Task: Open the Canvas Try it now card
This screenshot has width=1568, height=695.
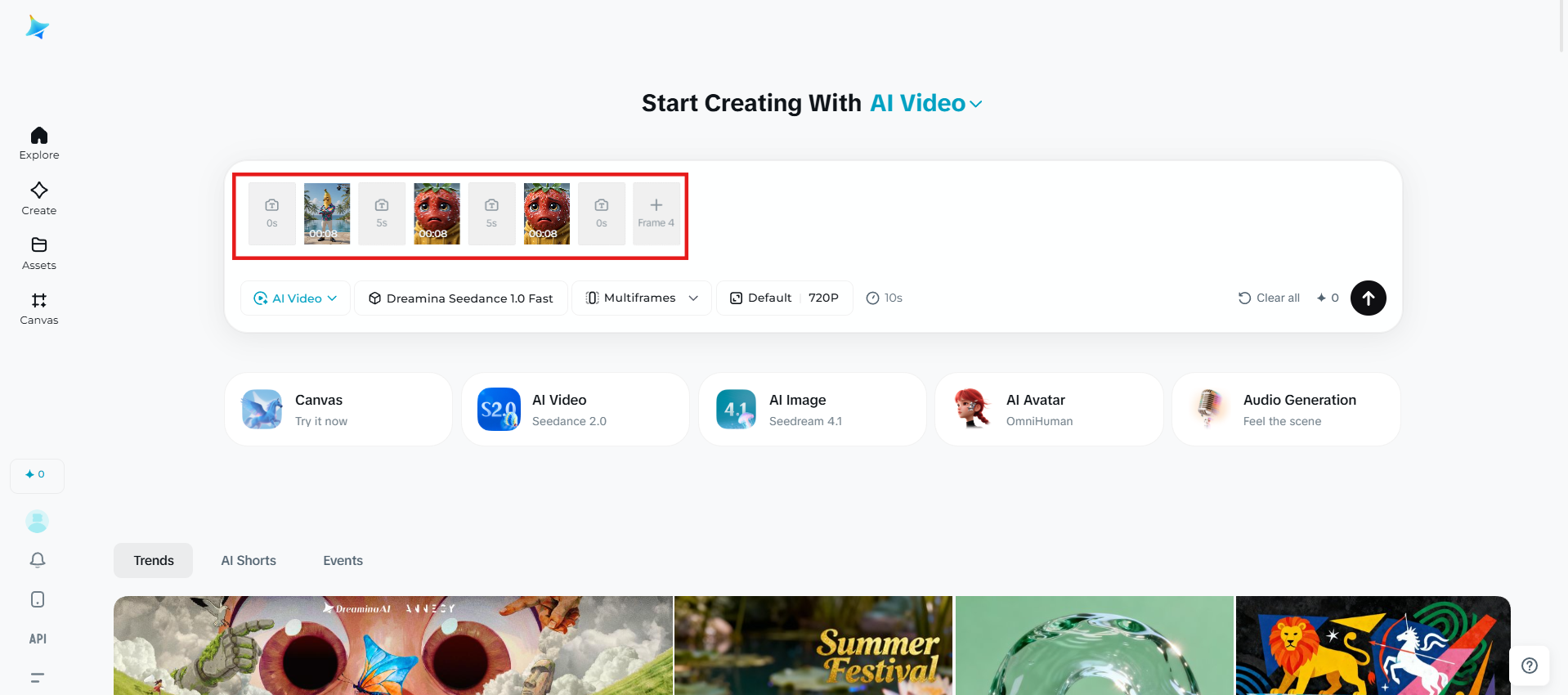Action: tap(338, 410)
